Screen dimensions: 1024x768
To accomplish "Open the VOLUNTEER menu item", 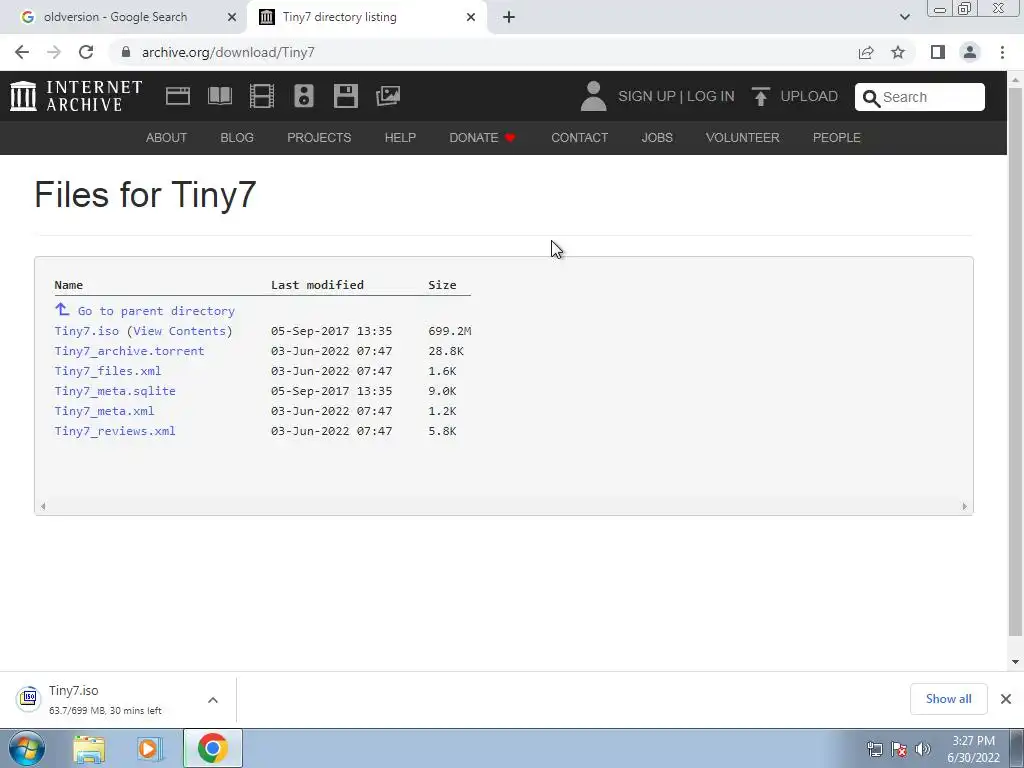I will click(x=743, y=138).
